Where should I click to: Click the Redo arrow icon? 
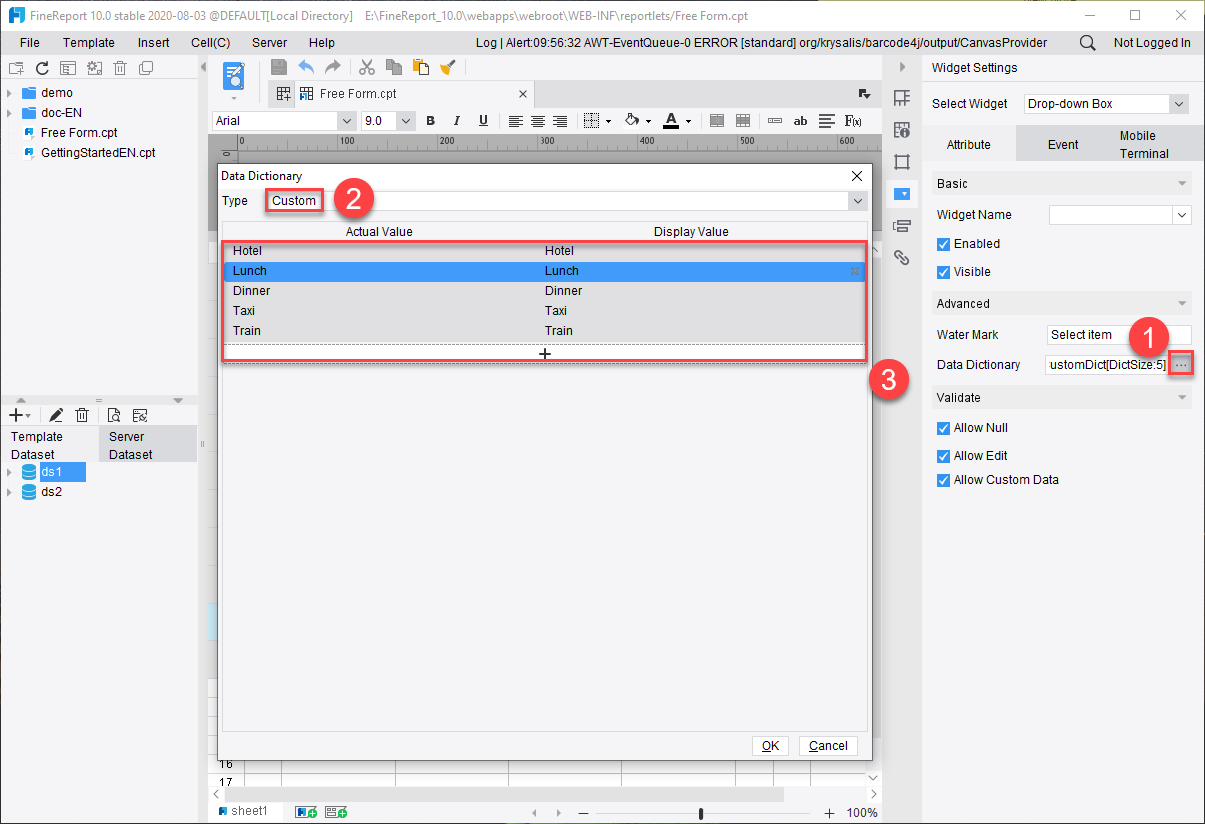(332, 67)
